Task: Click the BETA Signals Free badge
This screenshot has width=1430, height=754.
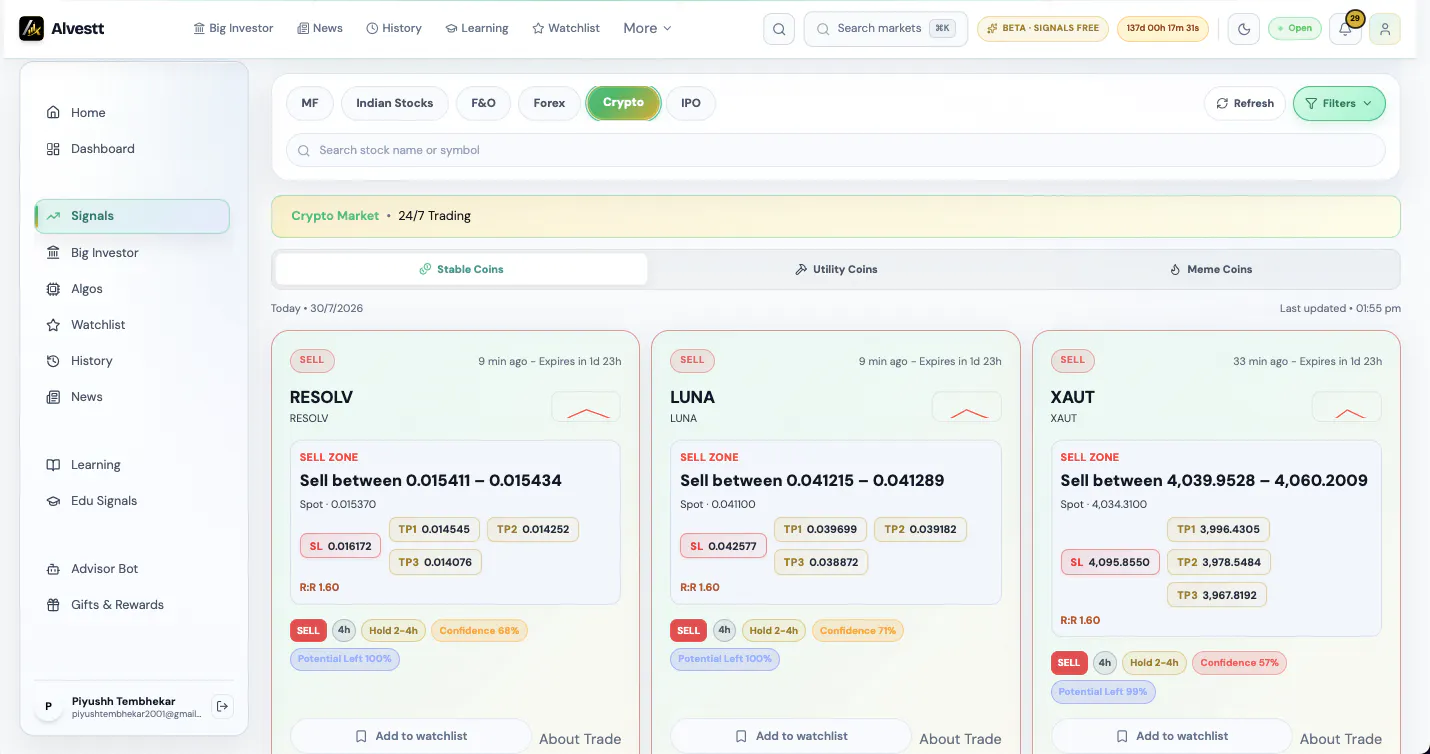Action: [x=1043, y=28]
